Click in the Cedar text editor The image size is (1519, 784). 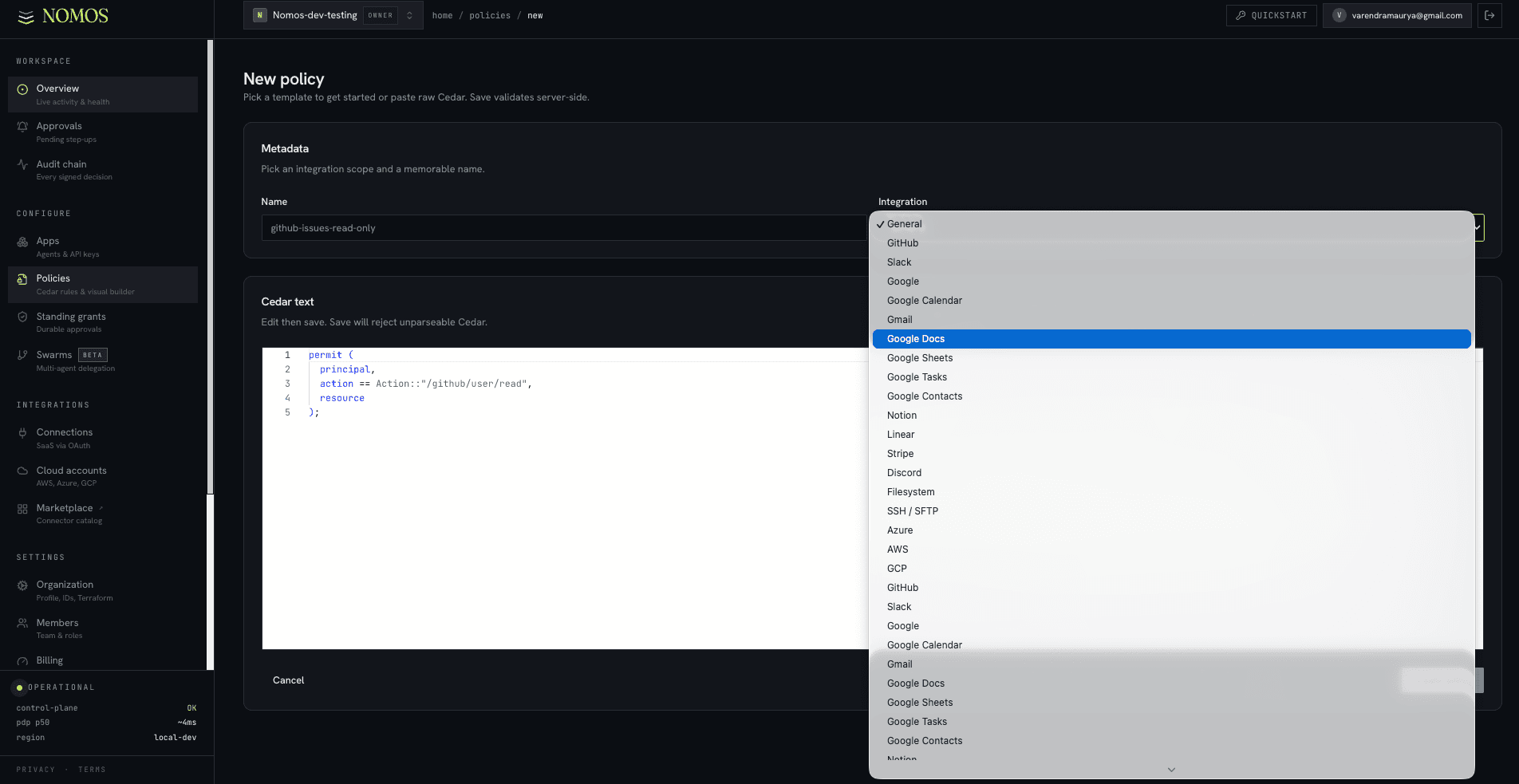click(x=565, y=498)
